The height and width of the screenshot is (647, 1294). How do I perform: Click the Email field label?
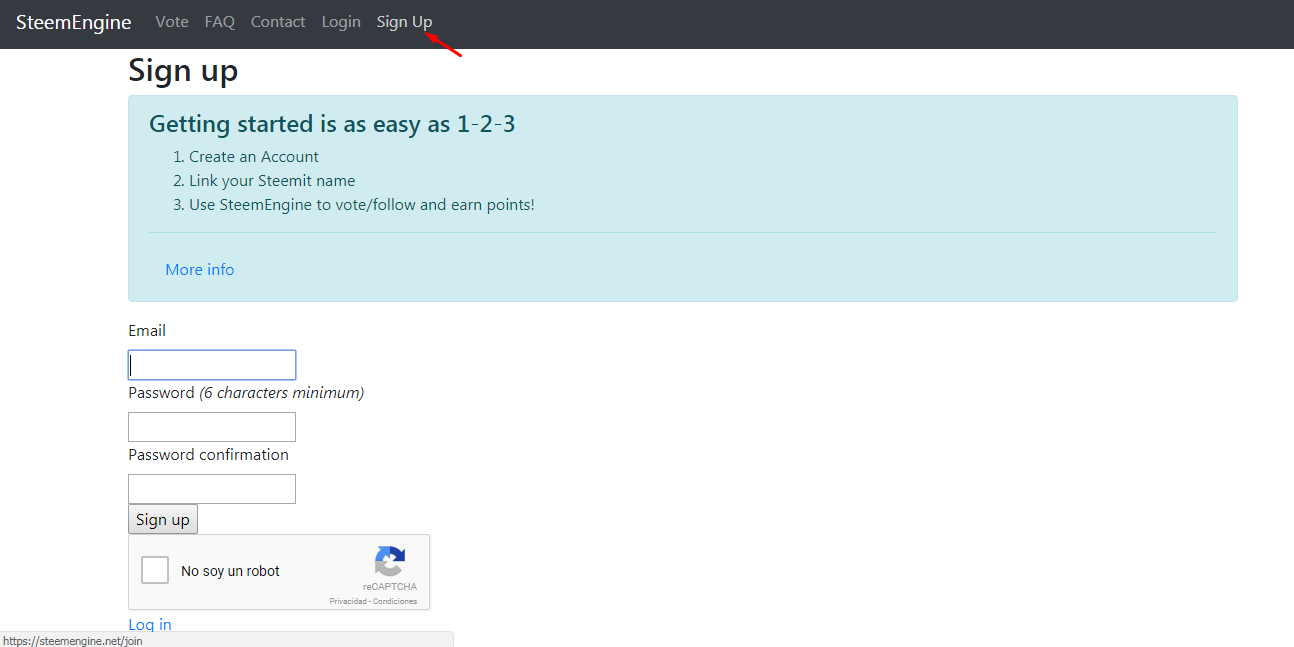(147, 331)
